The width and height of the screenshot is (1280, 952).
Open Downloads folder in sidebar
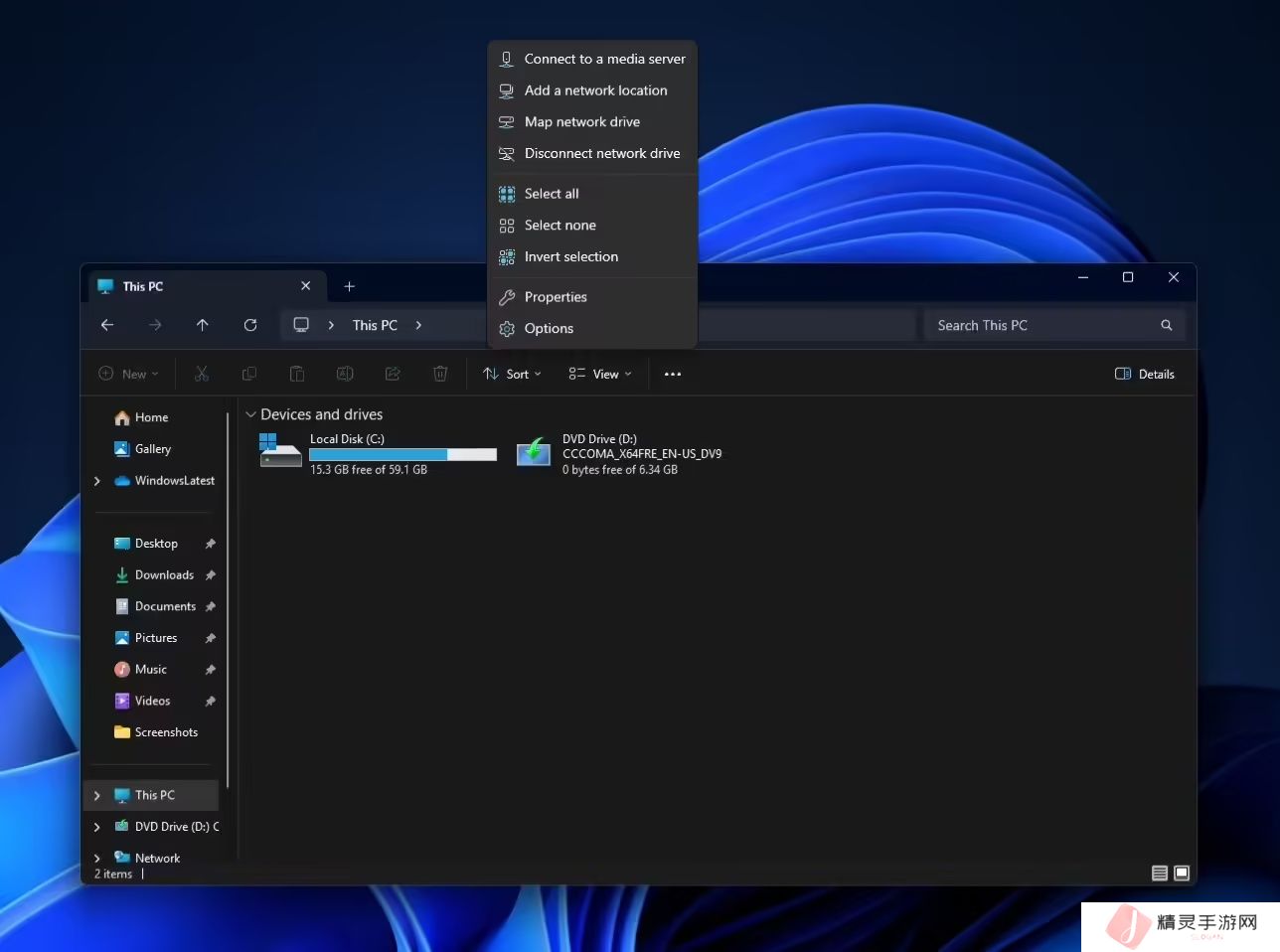click(x=164, y=575)
